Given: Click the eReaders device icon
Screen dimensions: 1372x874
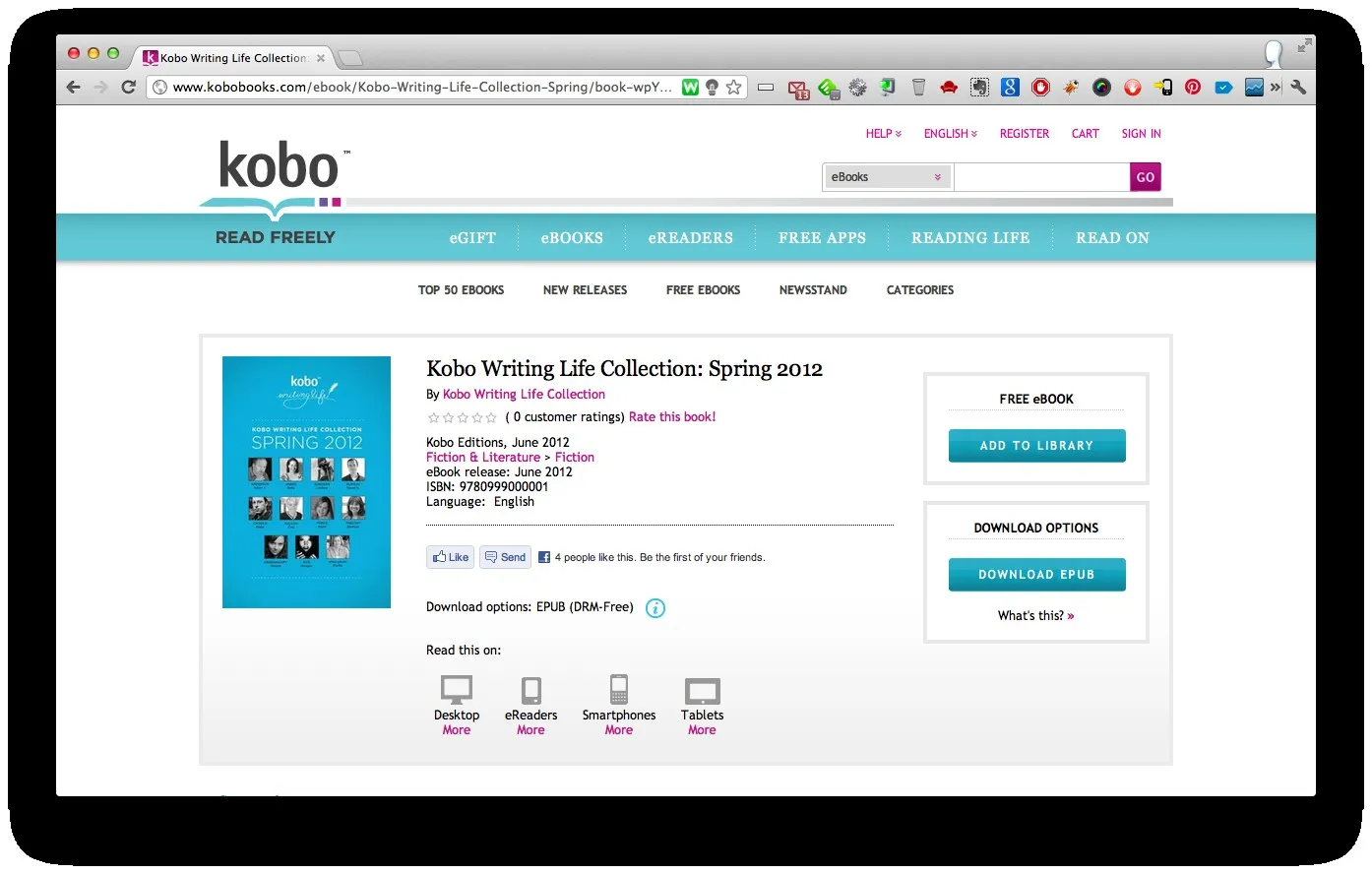Looking at the screenshot, I should (x=531, y=689).
